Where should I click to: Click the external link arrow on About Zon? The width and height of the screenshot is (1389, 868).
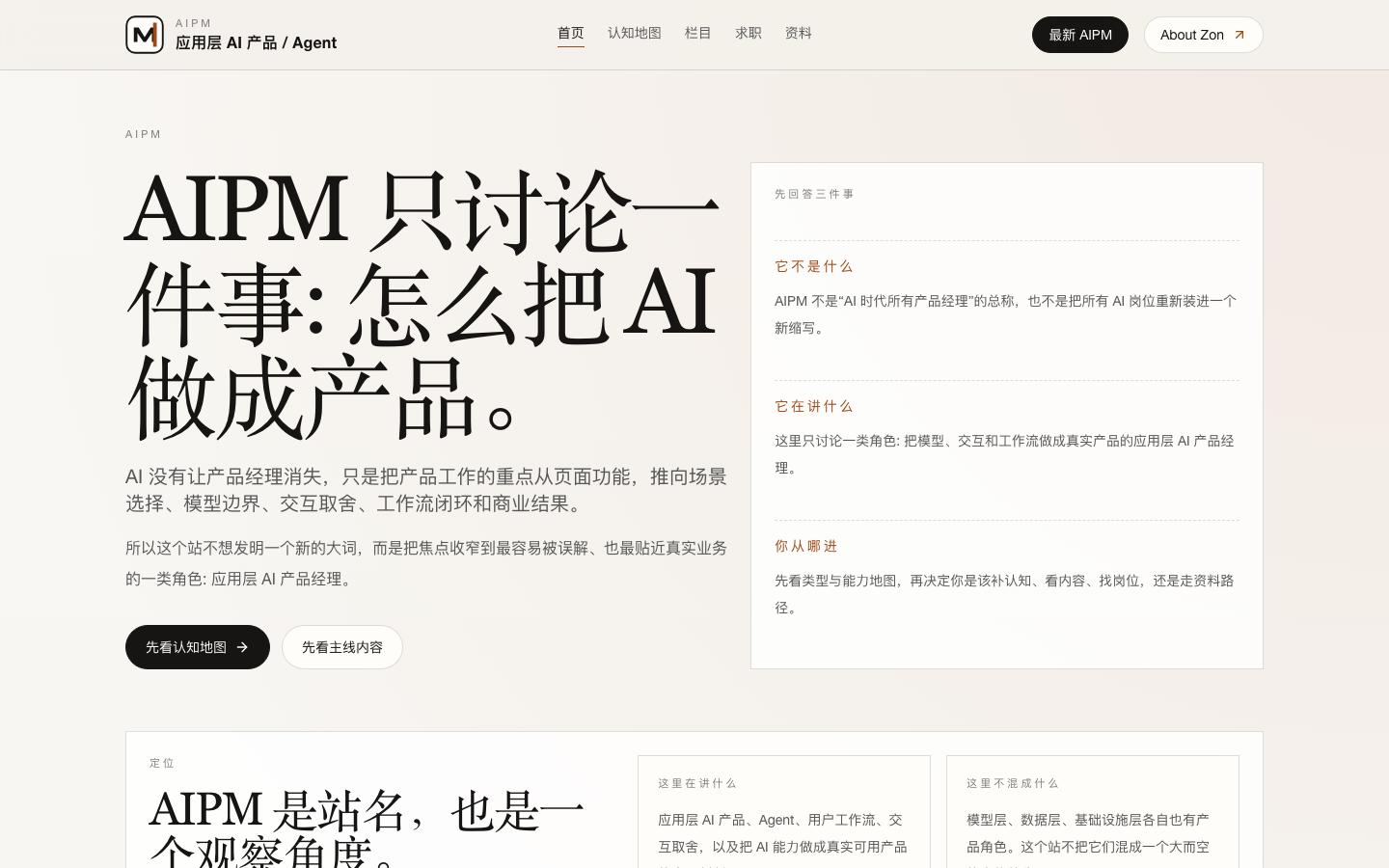point(1239,34)
